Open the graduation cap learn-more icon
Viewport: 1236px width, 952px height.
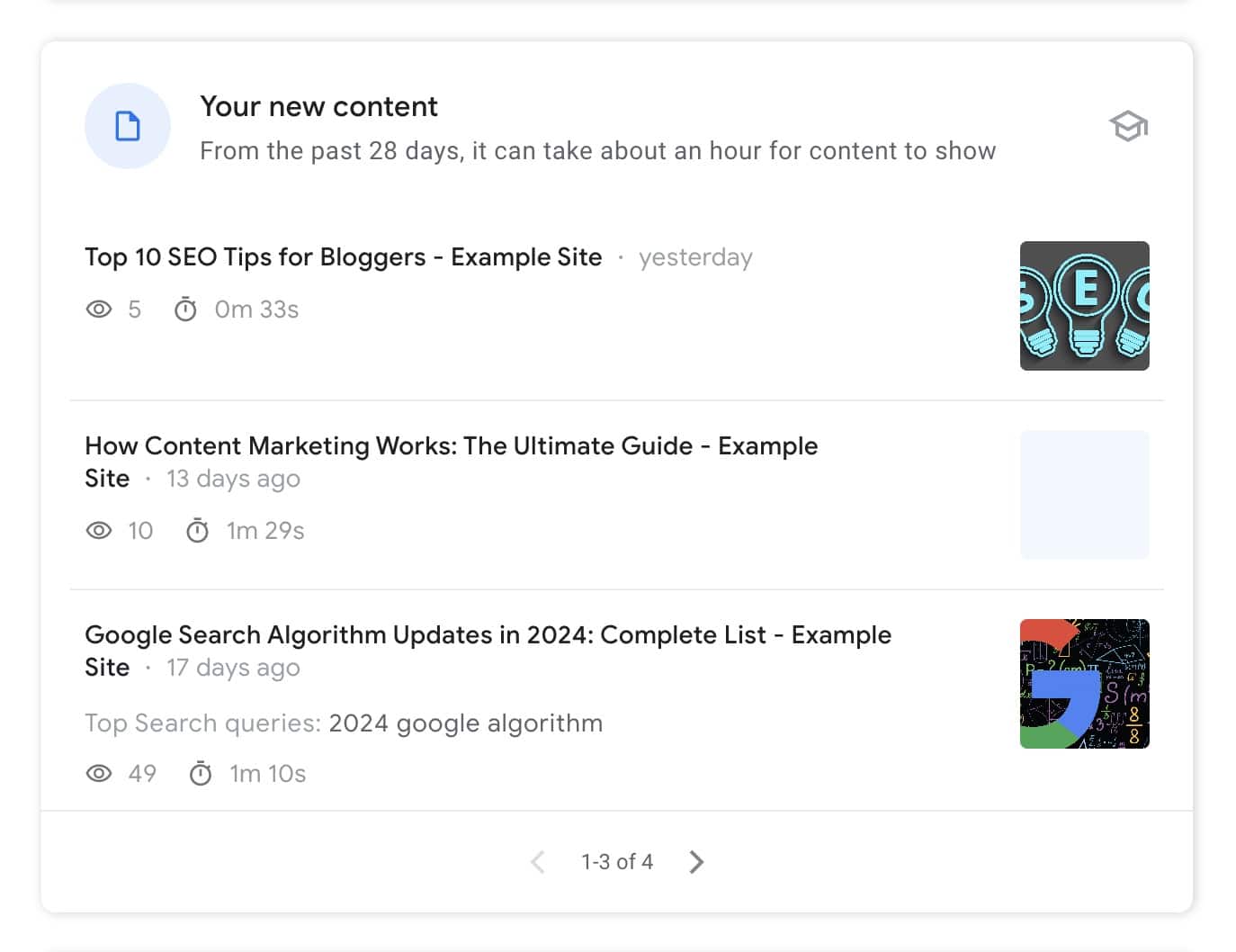tap(1127, 126)
